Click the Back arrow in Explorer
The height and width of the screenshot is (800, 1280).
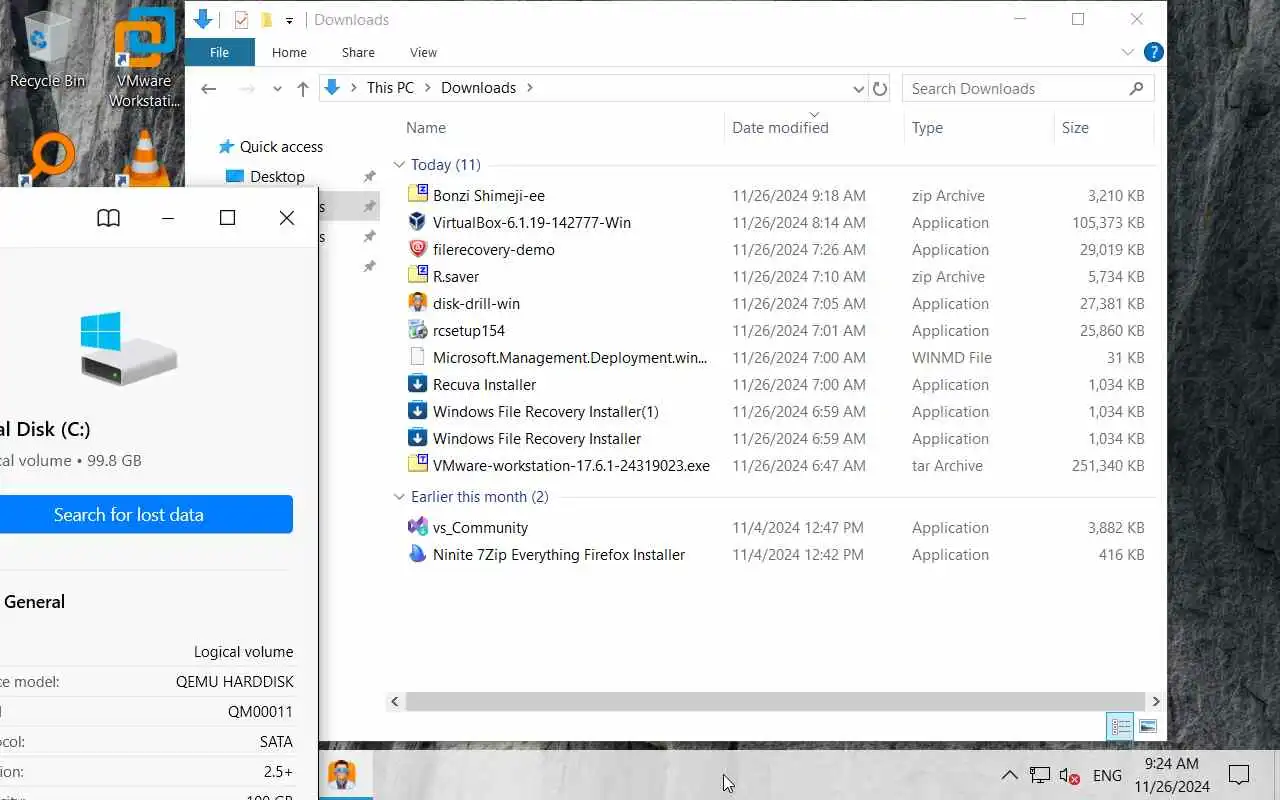tap(208, 88)
